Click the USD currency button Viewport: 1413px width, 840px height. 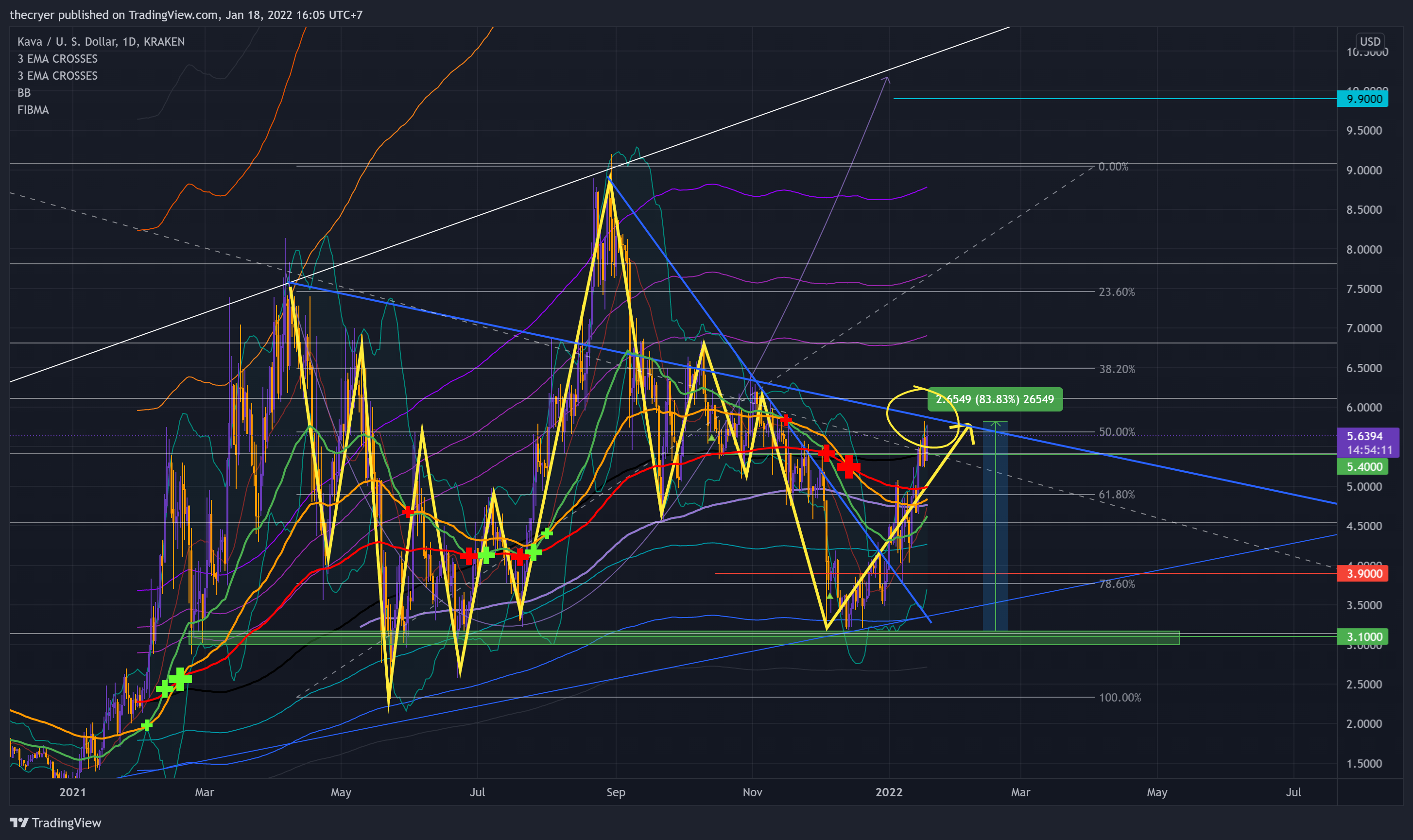point(1370,41)
